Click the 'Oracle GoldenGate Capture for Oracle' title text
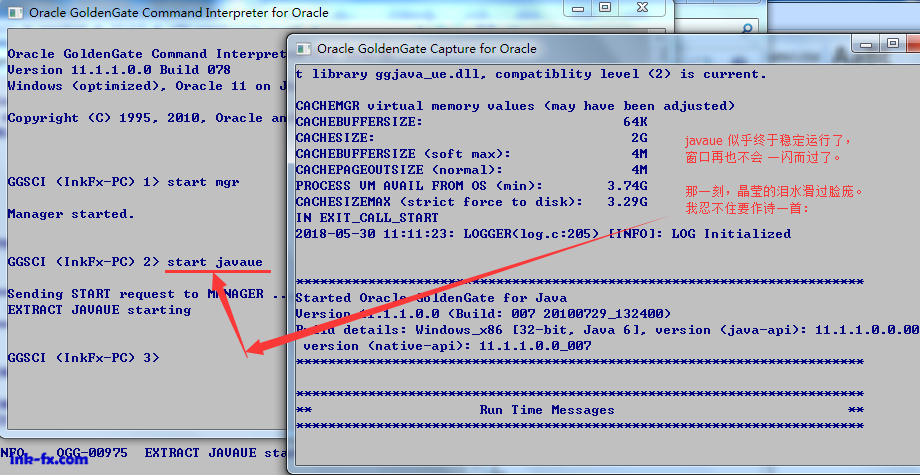 coord(427,49)
